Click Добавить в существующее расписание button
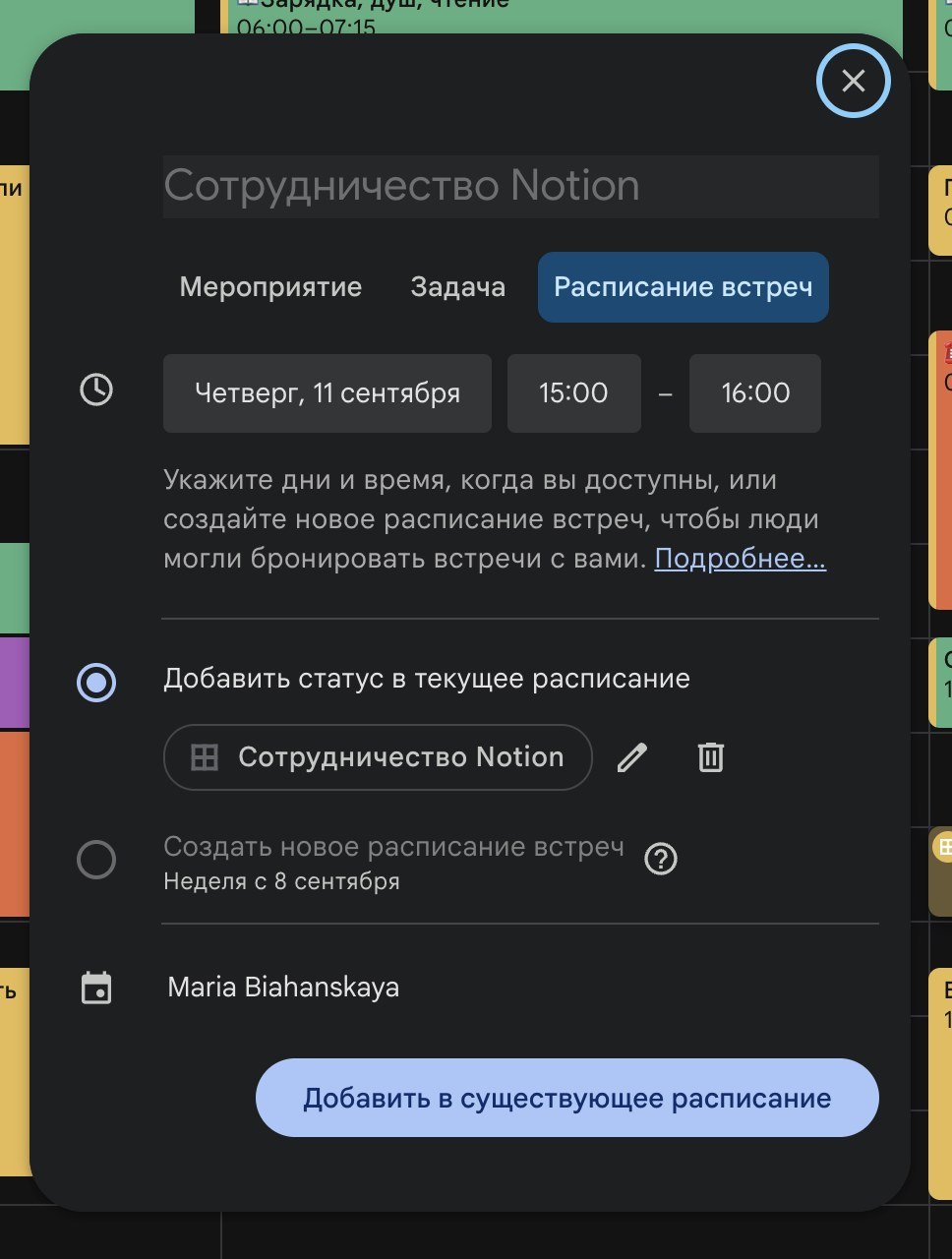Image resolution: width=952 pixels, height=1259 pixels. pyautogui.click(x=567, y=1098)
